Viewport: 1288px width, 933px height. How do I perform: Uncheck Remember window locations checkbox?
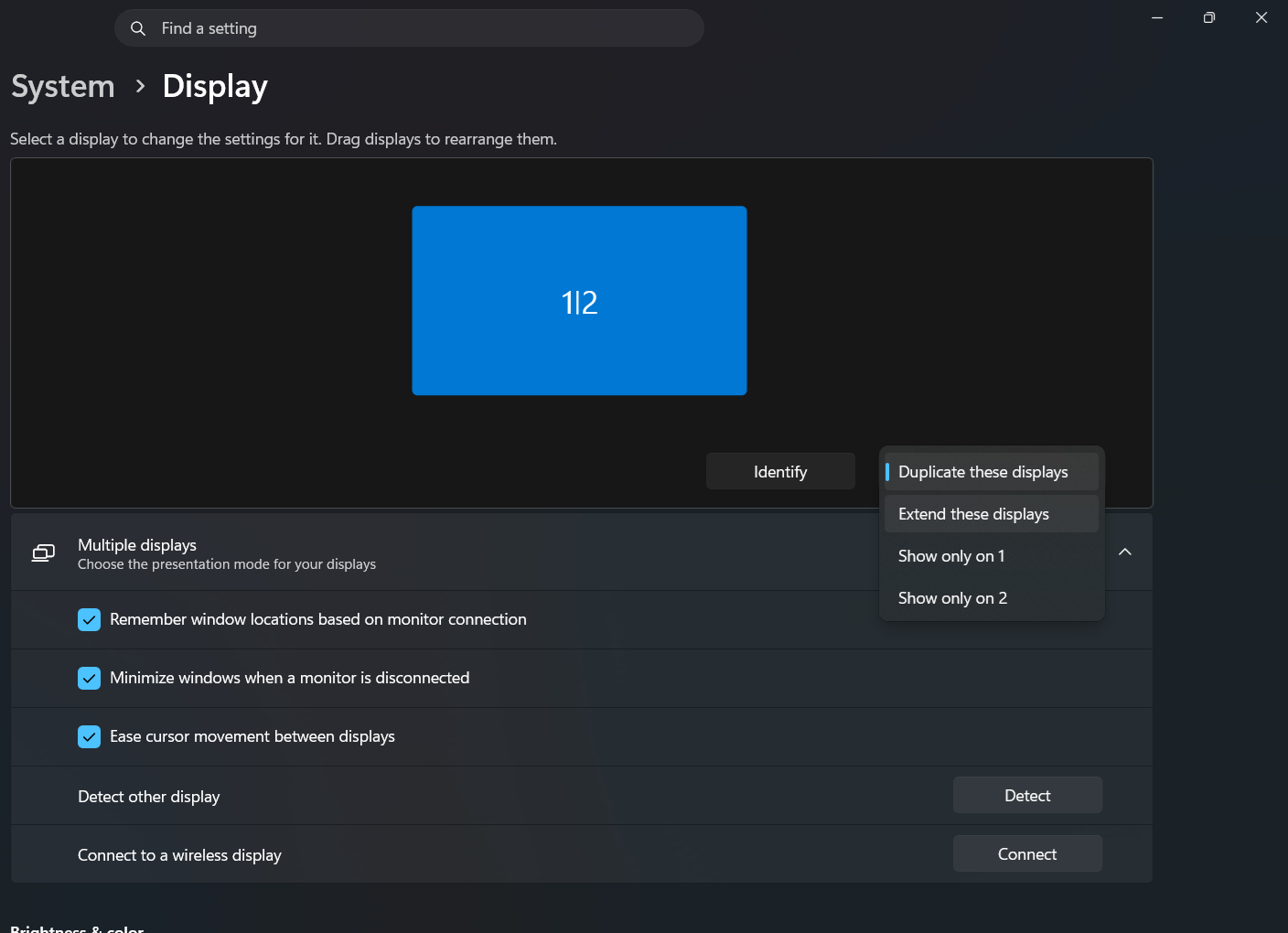click(x=89, y=619)
